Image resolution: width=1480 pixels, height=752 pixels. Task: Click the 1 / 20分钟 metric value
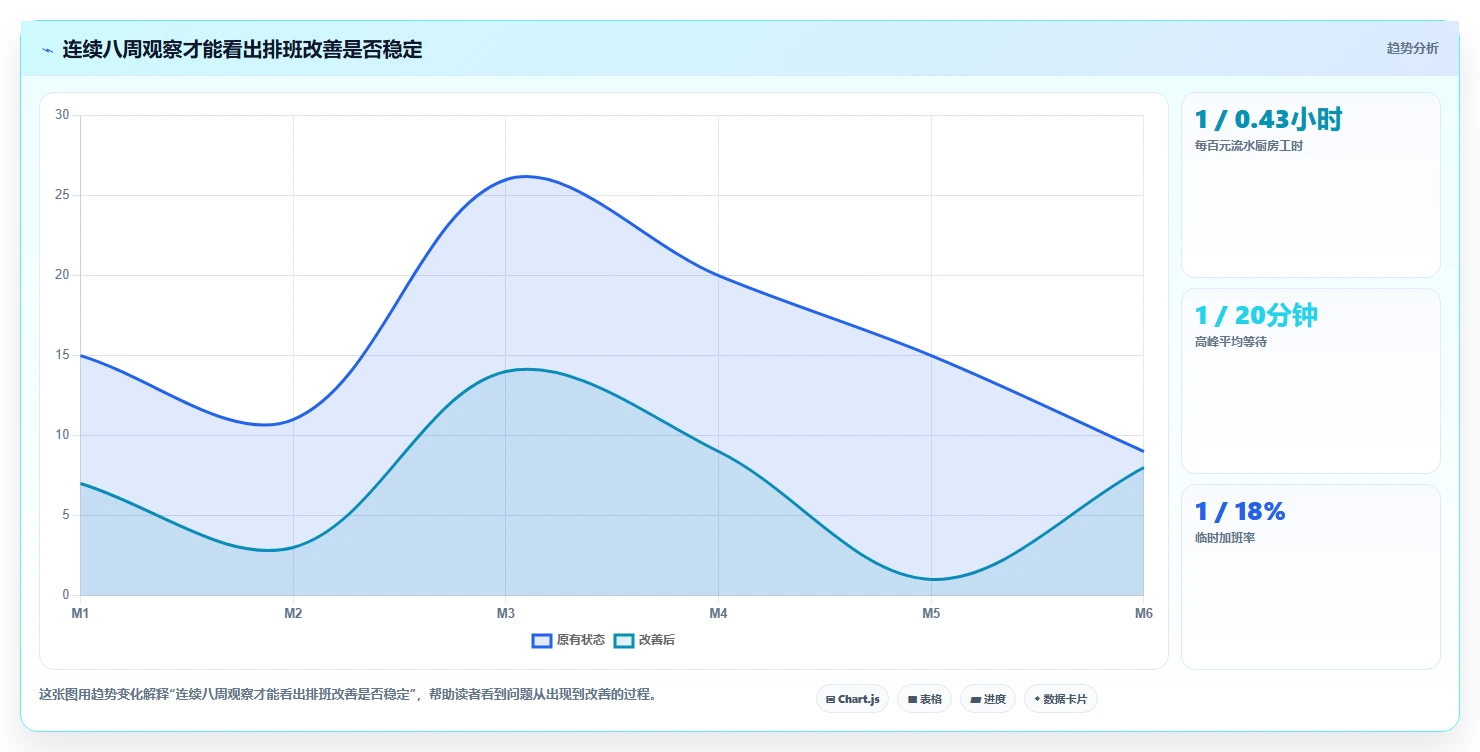pos(1256,316)
